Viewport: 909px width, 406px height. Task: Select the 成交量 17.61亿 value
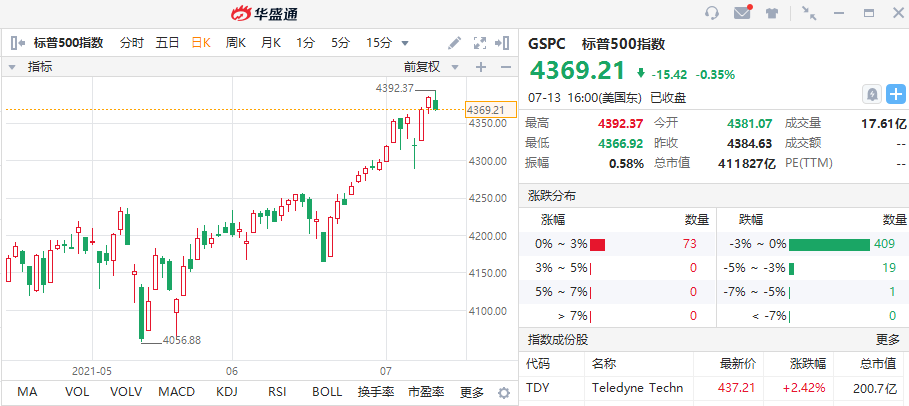884,124
